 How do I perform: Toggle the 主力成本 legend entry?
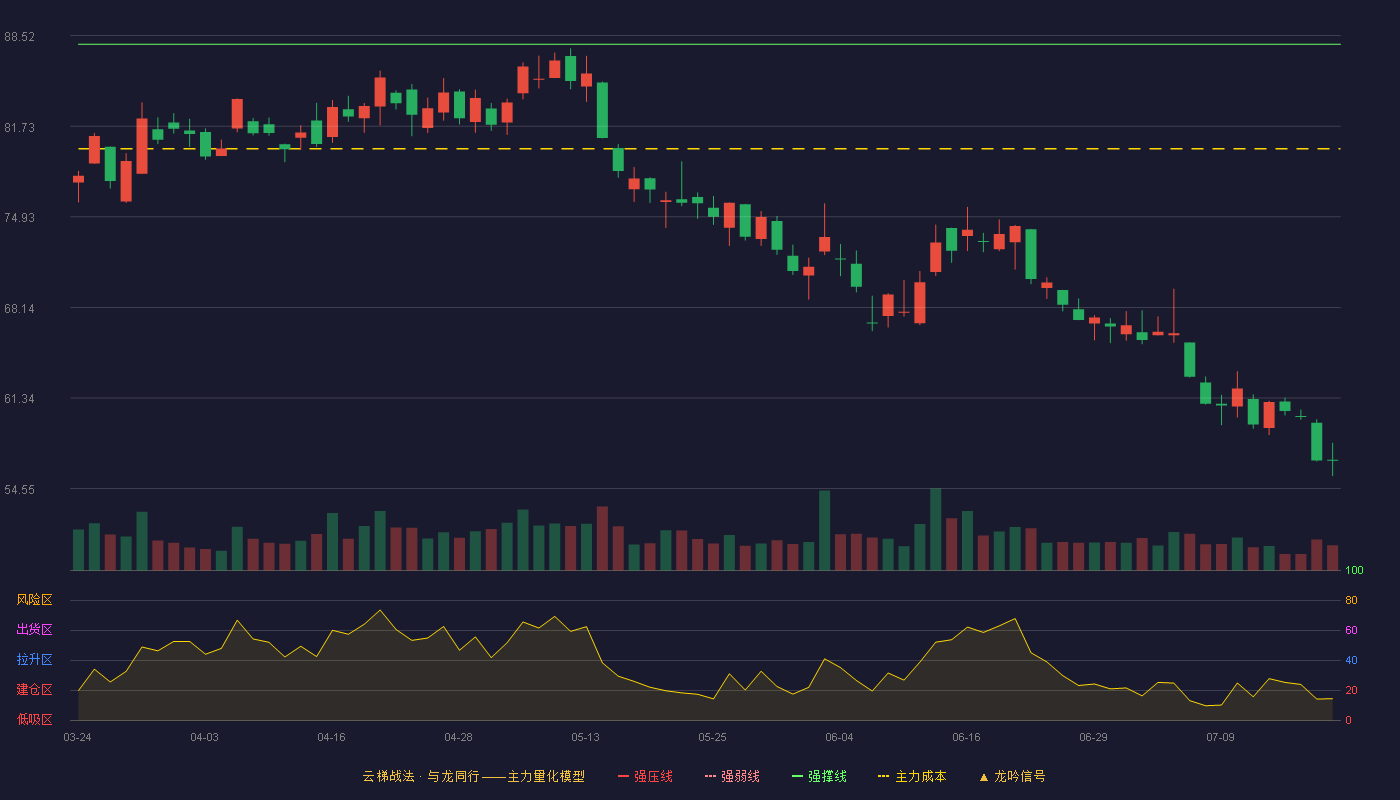912,776
